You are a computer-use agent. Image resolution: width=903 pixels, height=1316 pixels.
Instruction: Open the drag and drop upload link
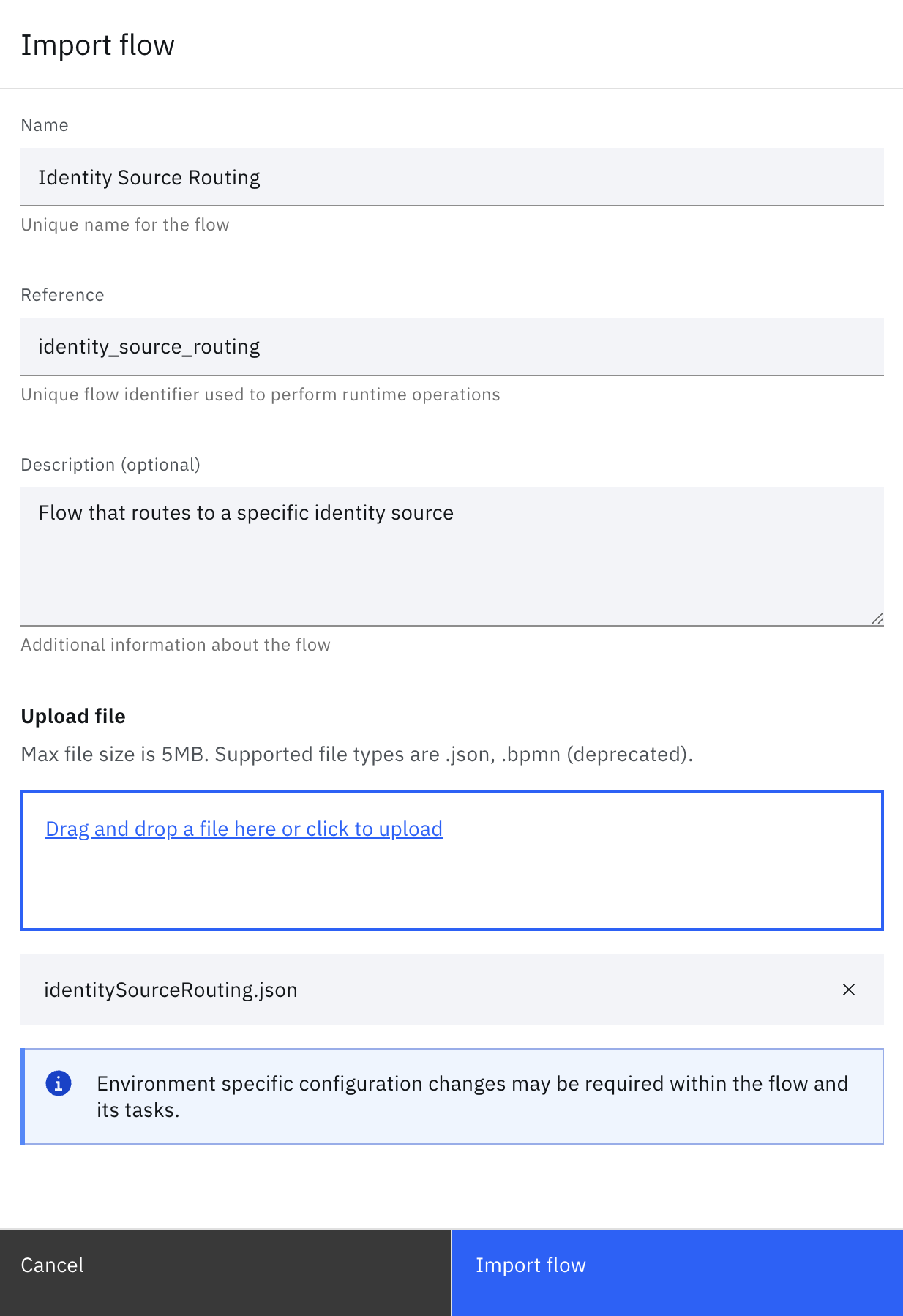point(244,829)
